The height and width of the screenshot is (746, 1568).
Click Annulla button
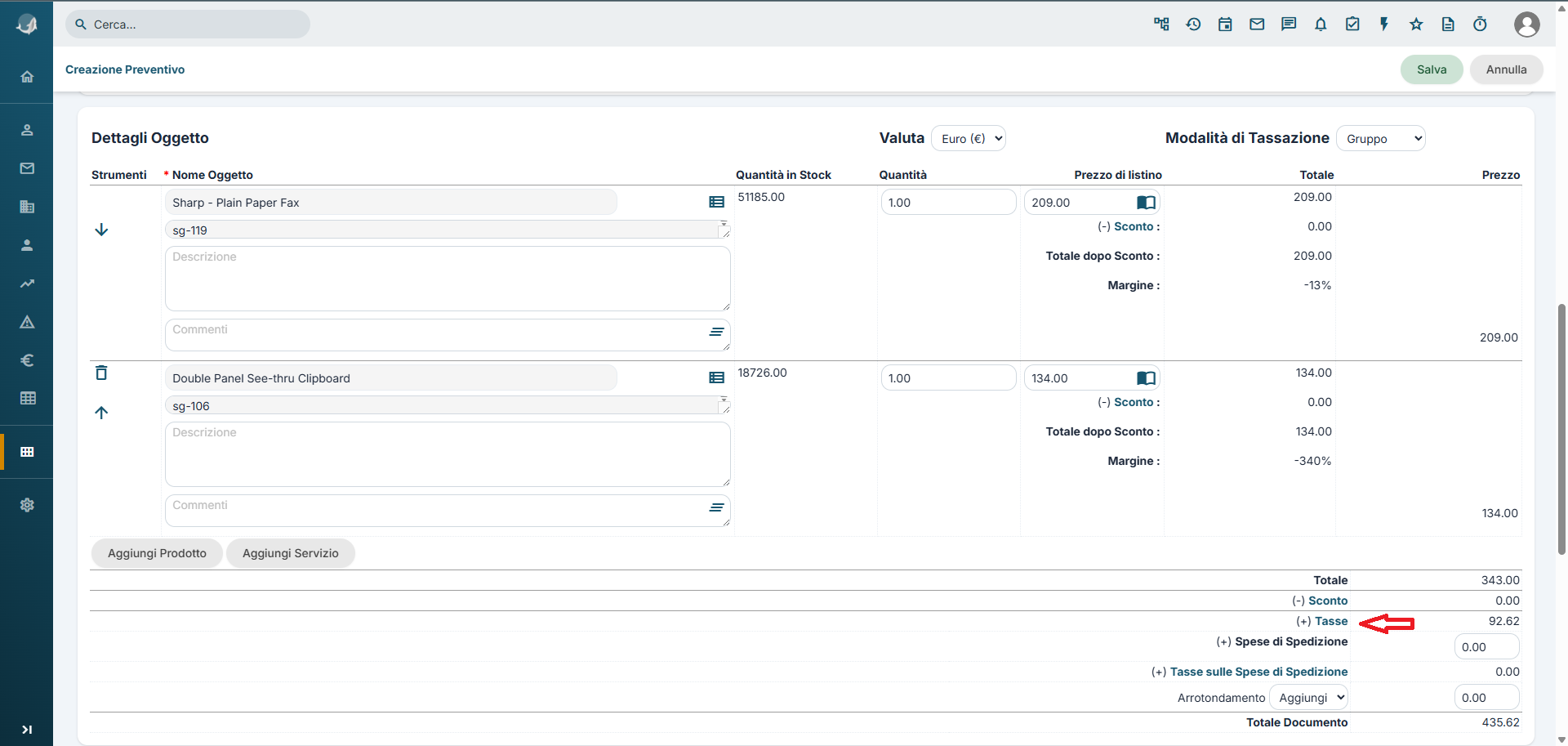[x=1506, y=69]
